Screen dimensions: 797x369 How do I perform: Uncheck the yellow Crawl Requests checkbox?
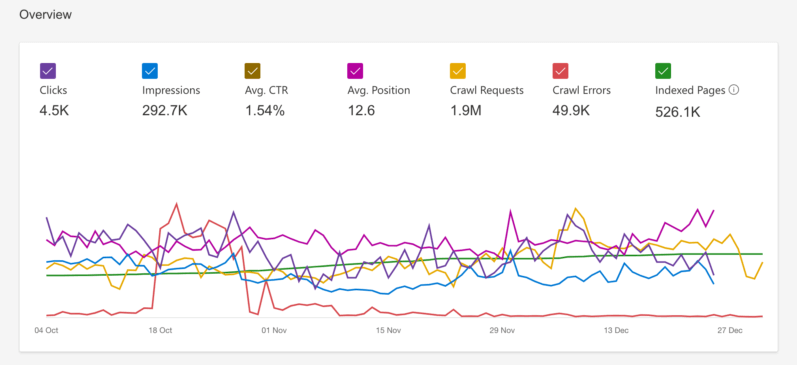pos(457,71)
